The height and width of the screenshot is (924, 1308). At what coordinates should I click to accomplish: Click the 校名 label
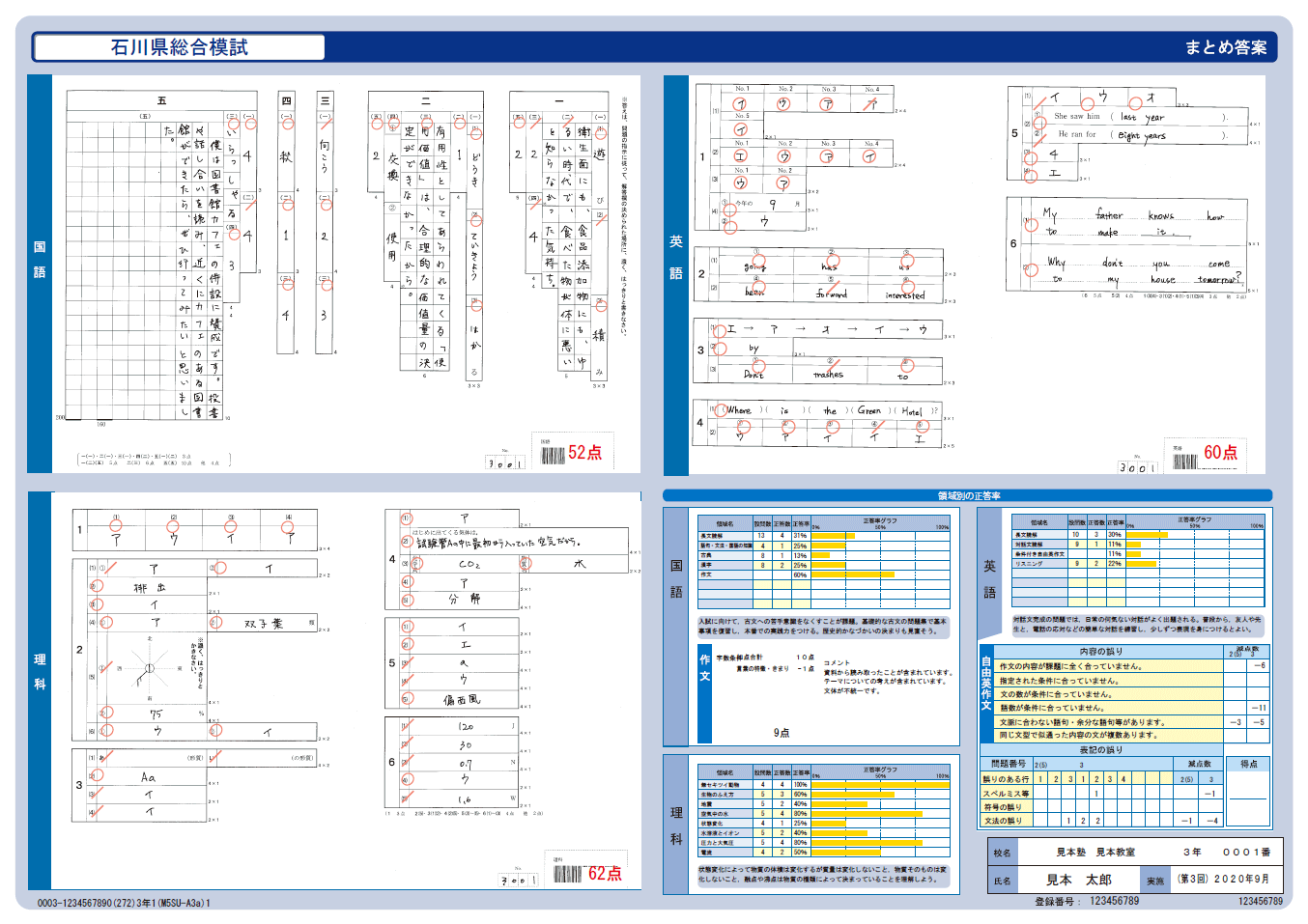pos(1002,853)
